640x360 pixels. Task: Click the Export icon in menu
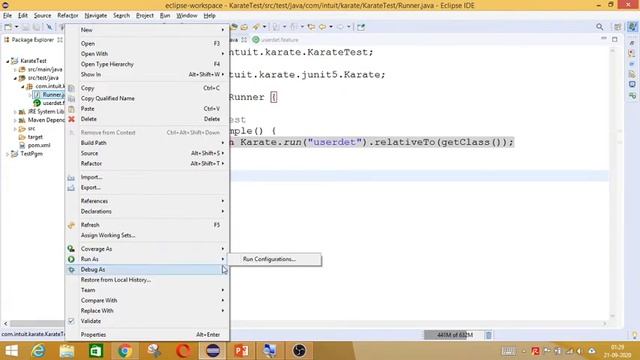[x=71, y=188]
